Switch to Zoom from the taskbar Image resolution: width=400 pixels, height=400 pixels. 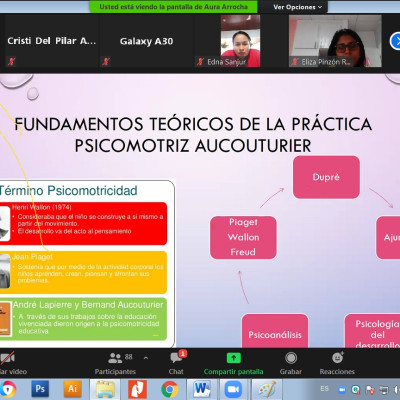pyautogui.click(x=233, y=389)
